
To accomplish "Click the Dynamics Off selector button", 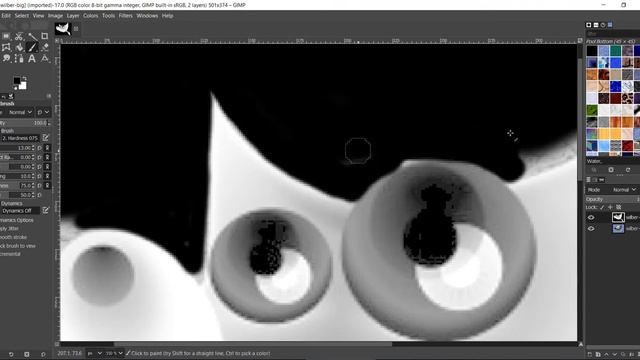I will tap(20, 211).
